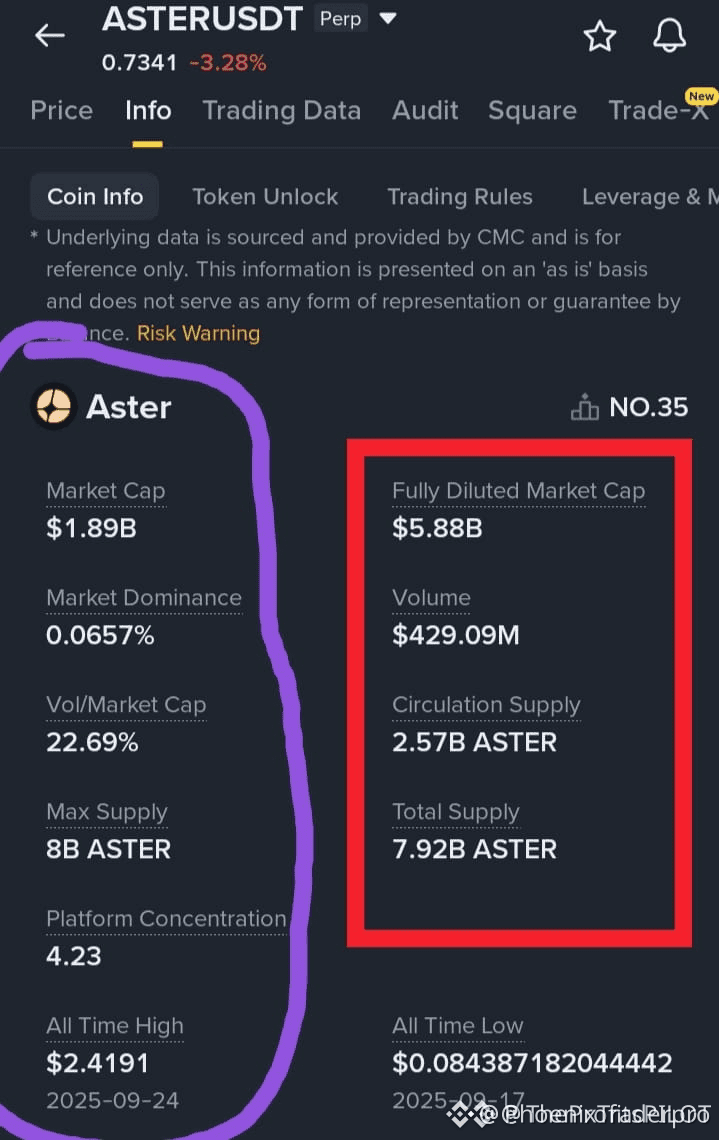Viewport: 719px width, 1140px height.
Task: Open the Perp contract type dropdown
Action: (388, 18)
